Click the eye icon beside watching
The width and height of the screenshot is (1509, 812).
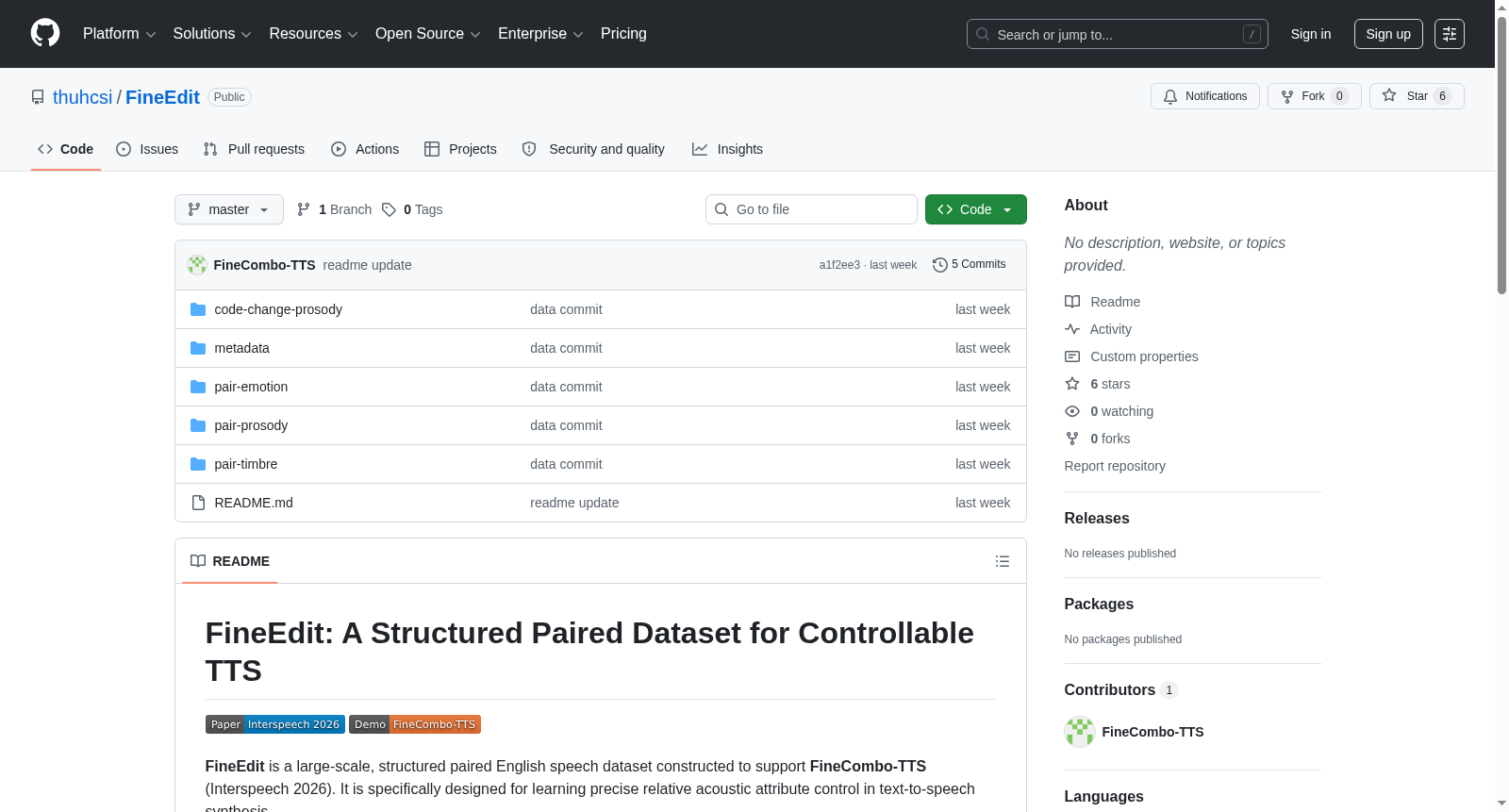click(1072, 411)
